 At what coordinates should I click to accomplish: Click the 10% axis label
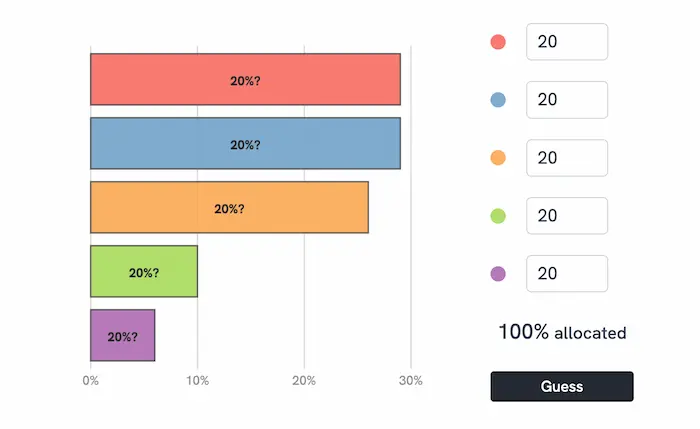[197, 381]
